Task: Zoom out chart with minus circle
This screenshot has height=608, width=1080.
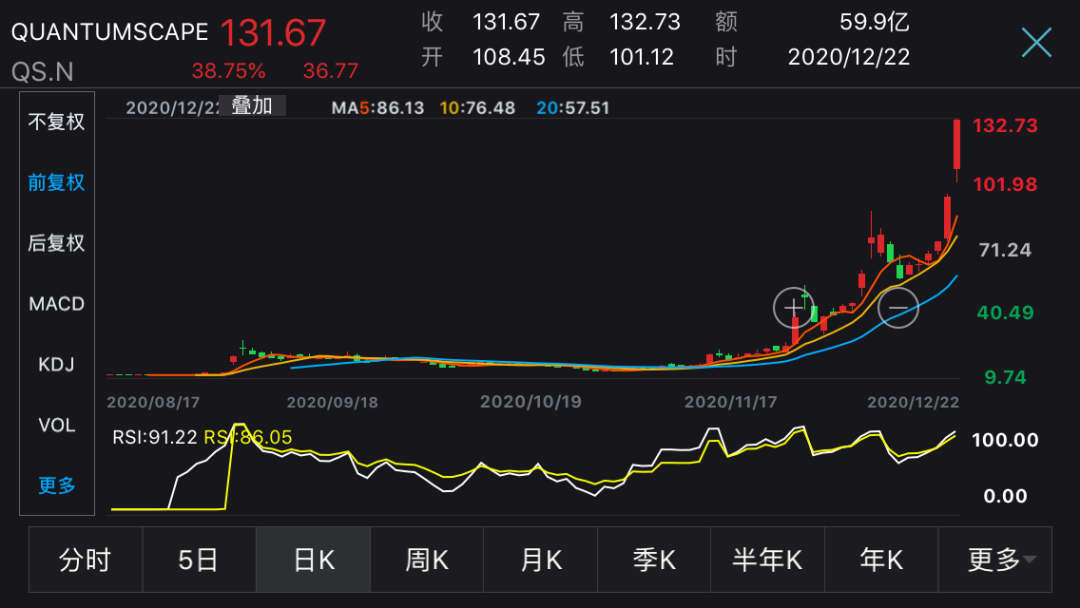Action: pyautogui.click(x=898, y=308)
